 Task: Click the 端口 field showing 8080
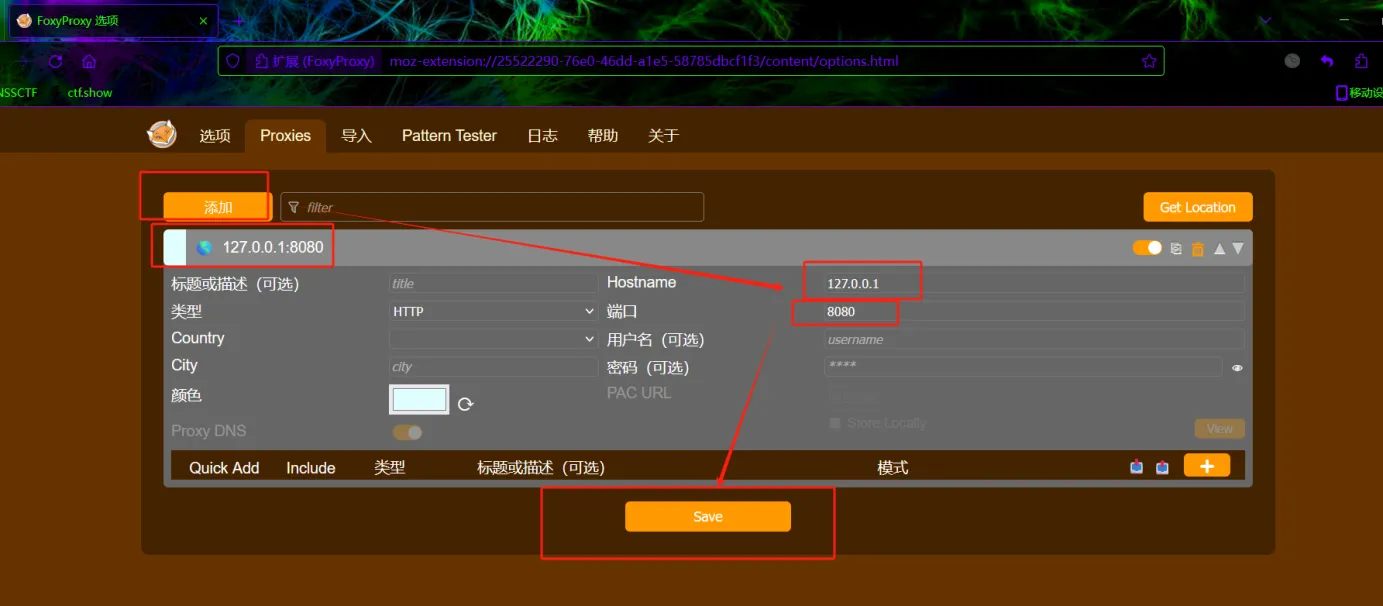coord(1034,311)
